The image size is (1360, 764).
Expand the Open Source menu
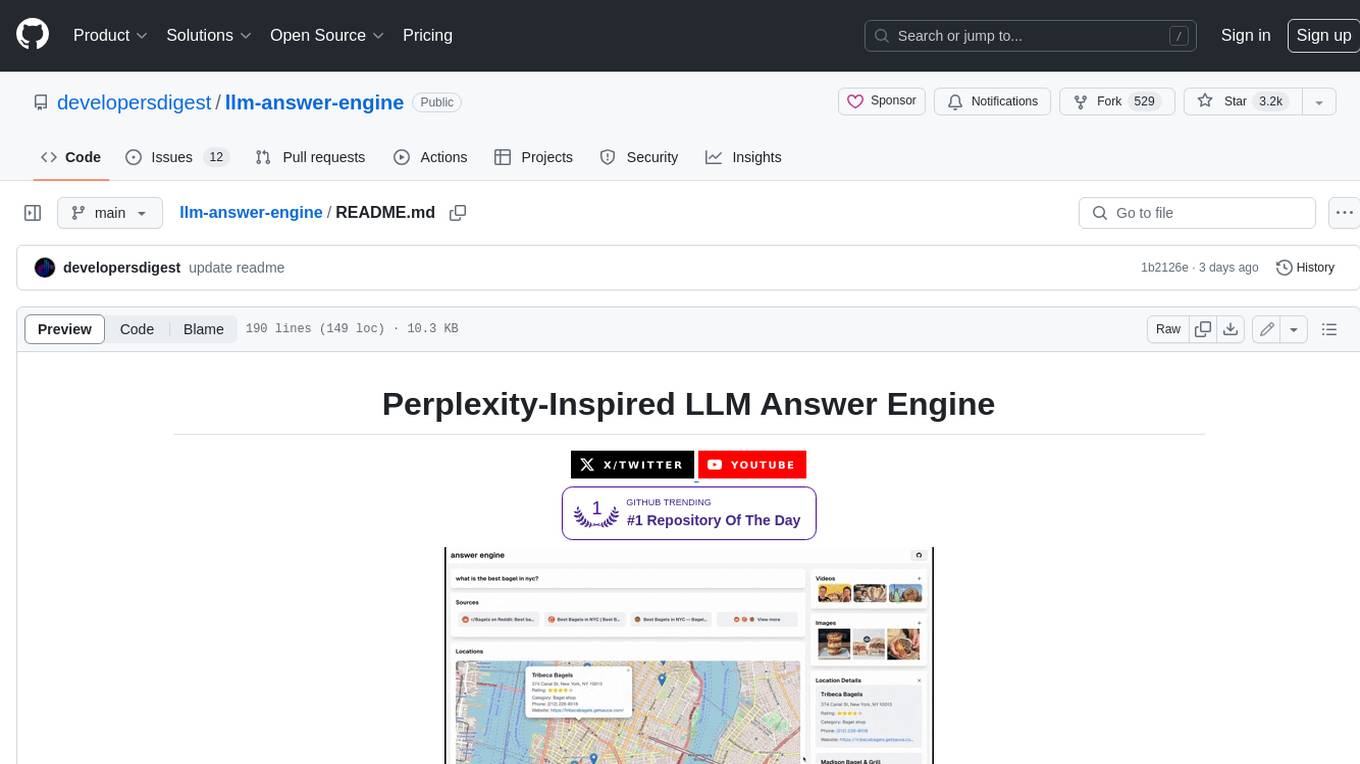coord(327,35)
